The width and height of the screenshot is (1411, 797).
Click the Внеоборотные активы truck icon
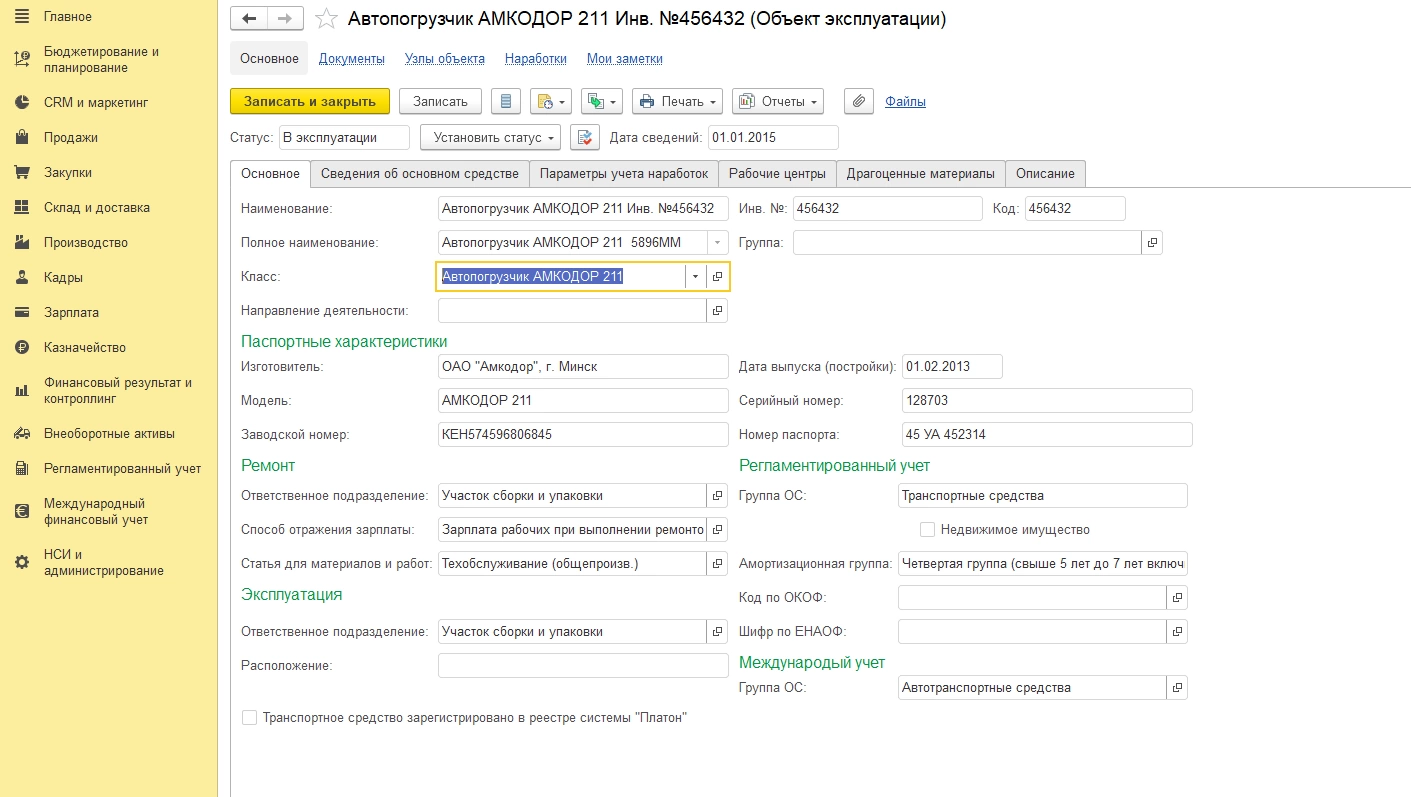coord(22,433)
